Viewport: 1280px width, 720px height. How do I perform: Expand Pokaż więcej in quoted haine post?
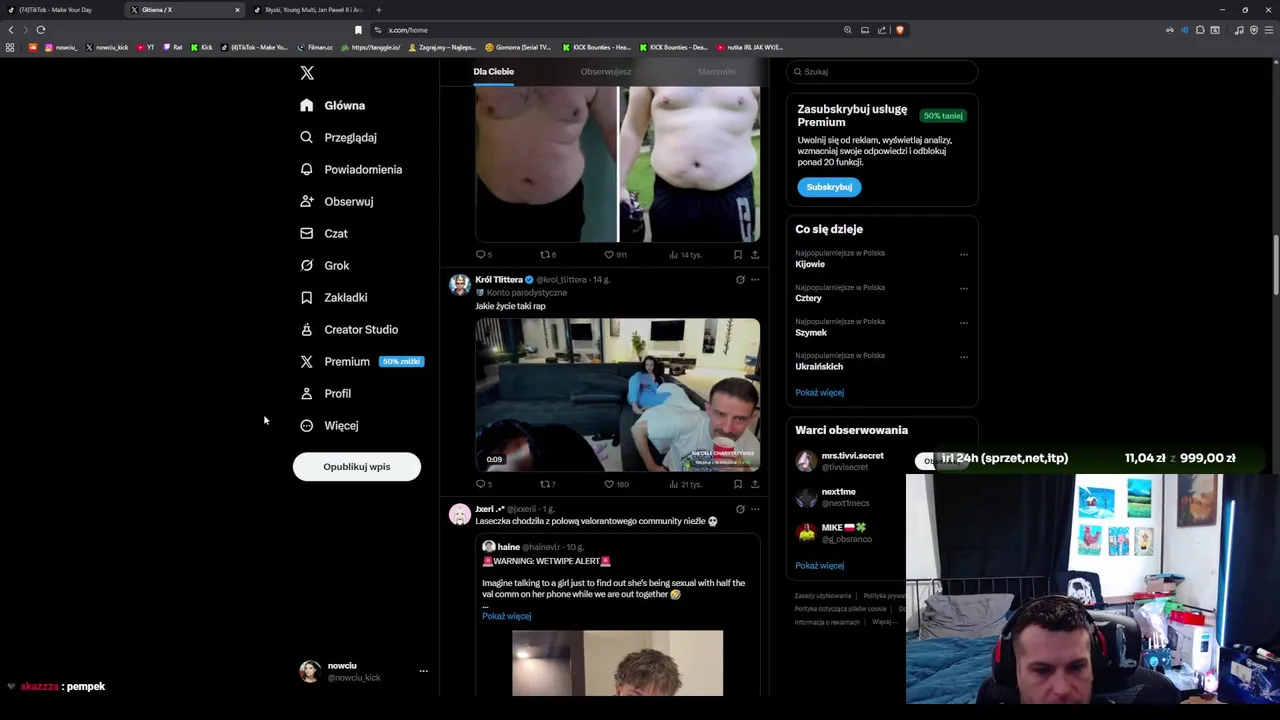(x=506, y=616)
